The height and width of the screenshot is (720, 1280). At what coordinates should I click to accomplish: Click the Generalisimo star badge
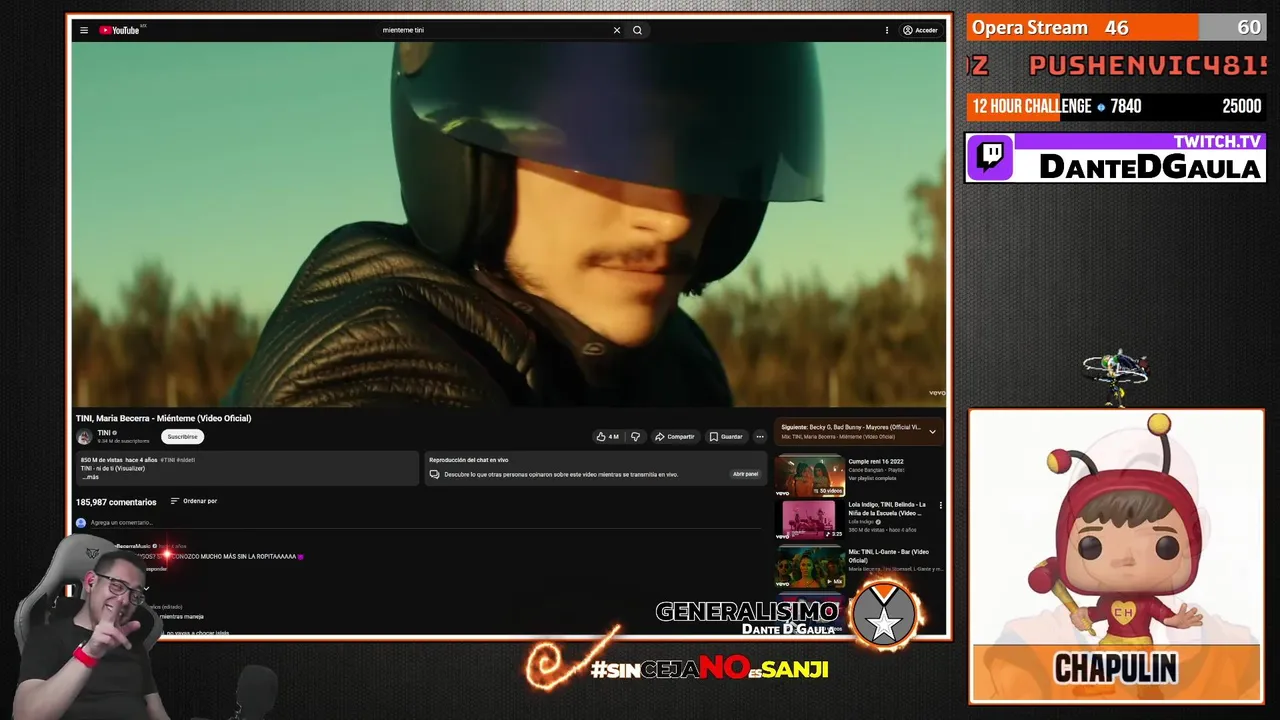[884, 616]
